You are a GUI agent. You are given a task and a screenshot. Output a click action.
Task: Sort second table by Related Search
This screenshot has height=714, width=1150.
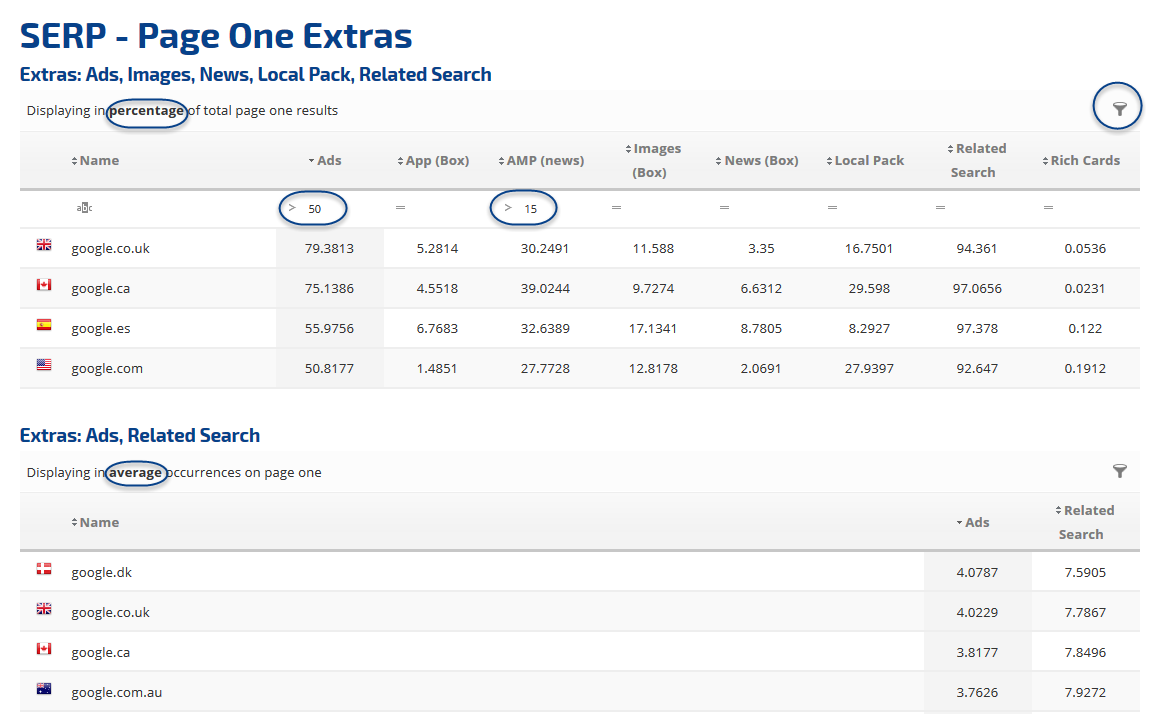[1084, 522]
